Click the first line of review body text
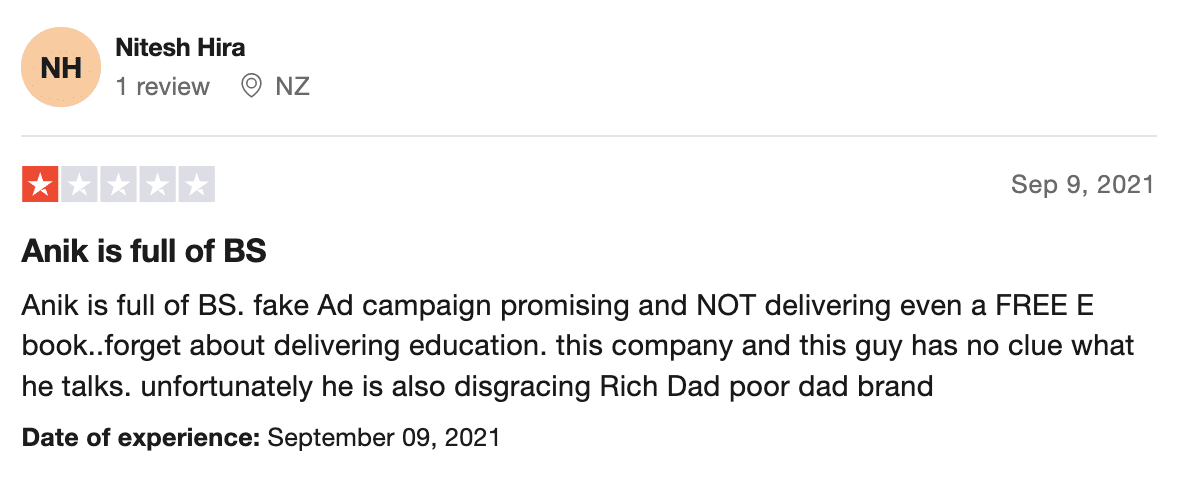The width and height of the screenshot is (1182, 480). point(558,307)
